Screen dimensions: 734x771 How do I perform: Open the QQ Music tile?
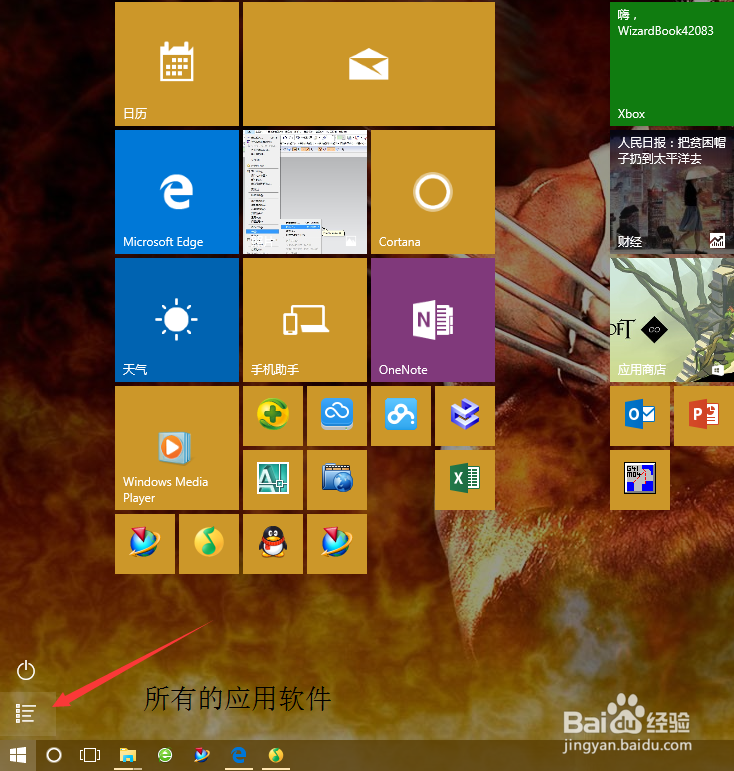[209, 544]
